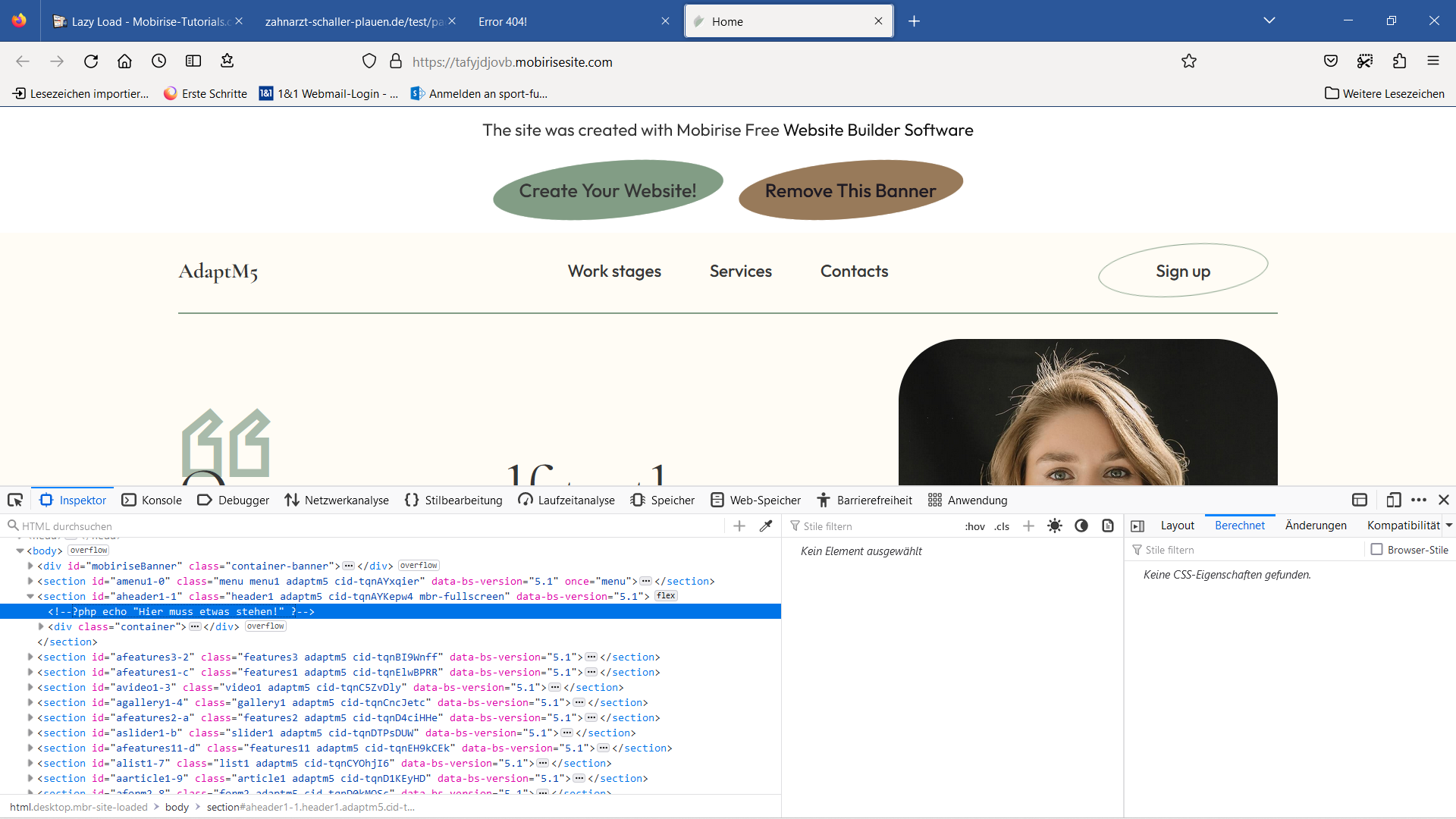Expand the mobiriseBanner div node
The width and height of the screenshot is (1456, 819).
click(x=30, y=566)
